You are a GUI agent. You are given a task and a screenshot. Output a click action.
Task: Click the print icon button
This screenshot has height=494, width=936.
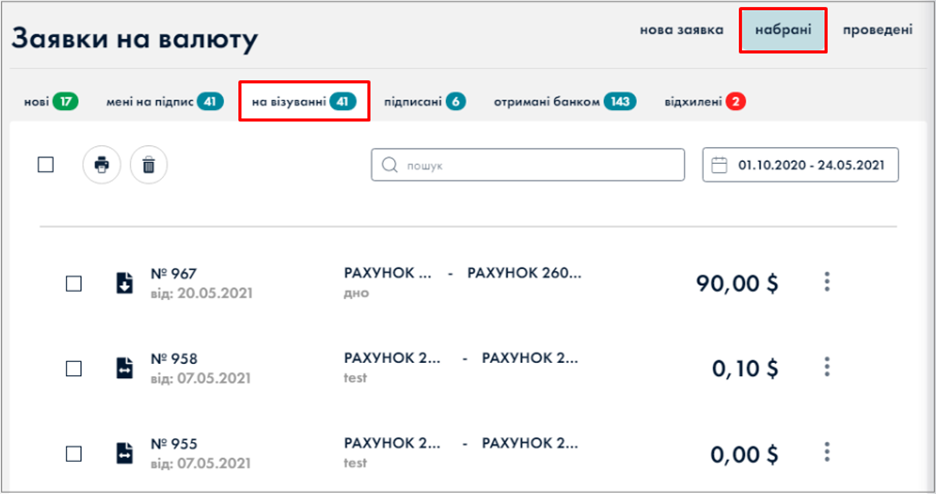point(101,165)
